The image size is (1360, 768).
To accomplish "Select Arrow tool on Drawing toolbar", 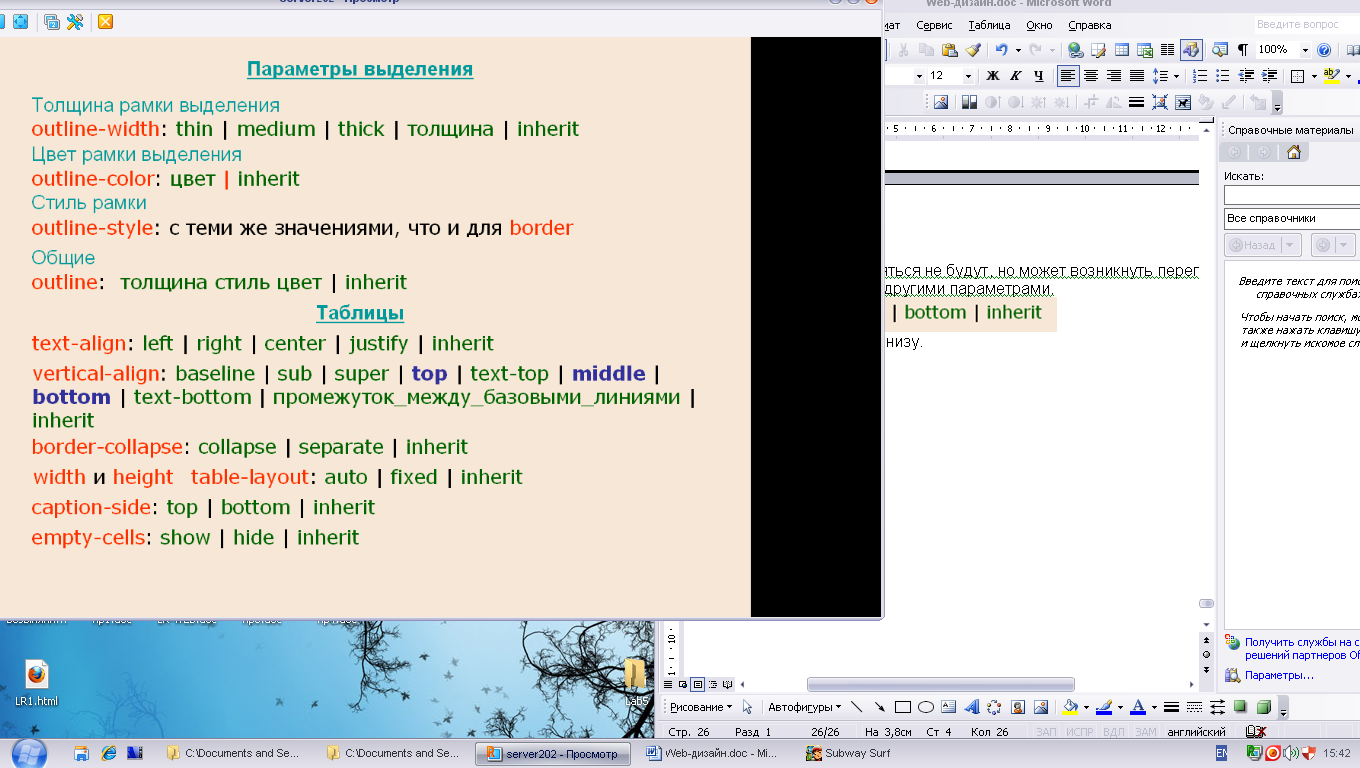I will point(880,707).
